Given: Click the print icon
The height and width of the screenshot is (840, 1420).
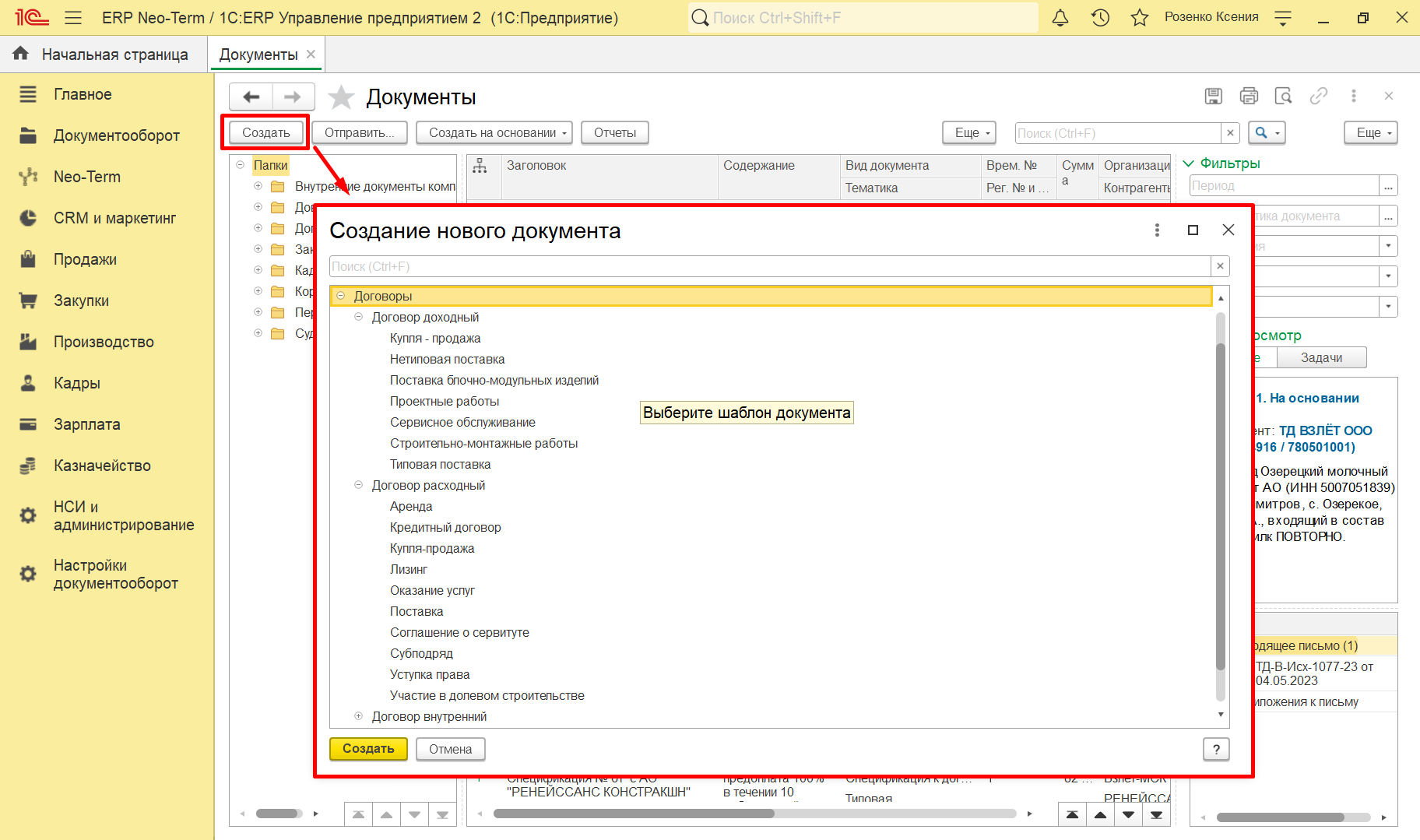Looking at the screenshot, I should (x=1249, y=96).
